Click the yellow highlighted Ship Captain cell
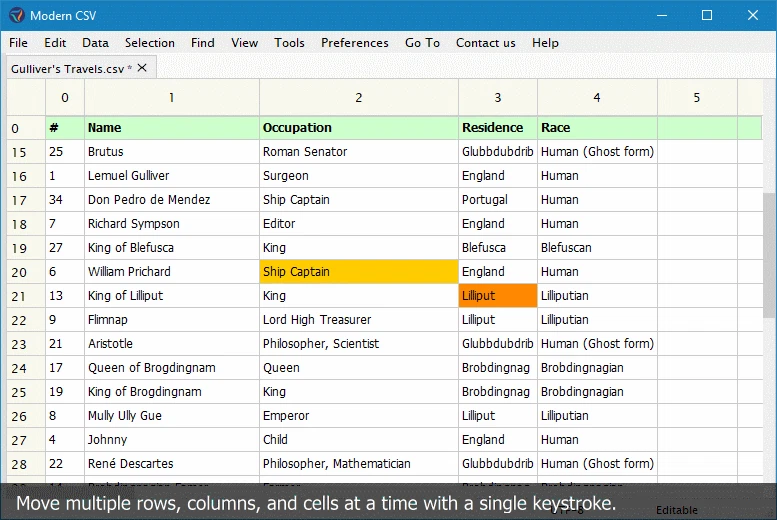The height and width of the screenshot is (520, 777). pos(359,272)
